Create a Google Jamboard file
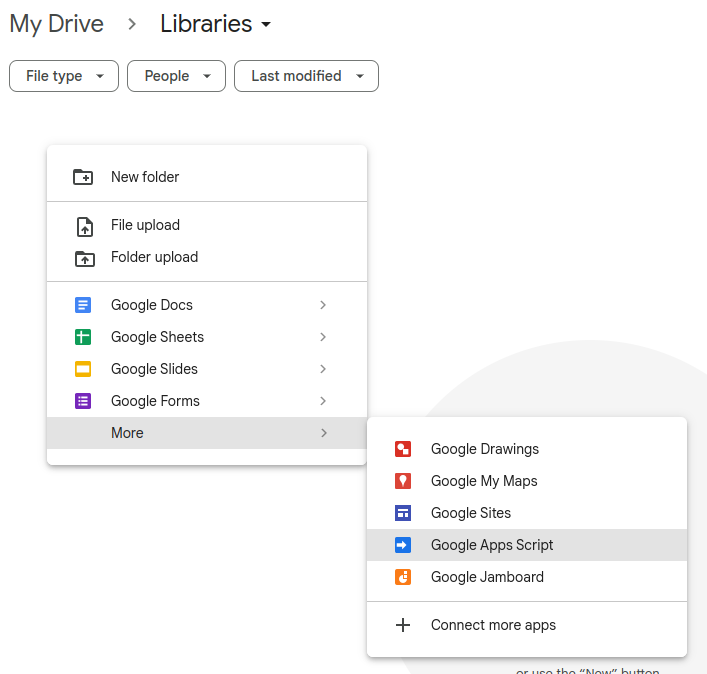Viewport: 707px width, 674px height. click(527, 577)
